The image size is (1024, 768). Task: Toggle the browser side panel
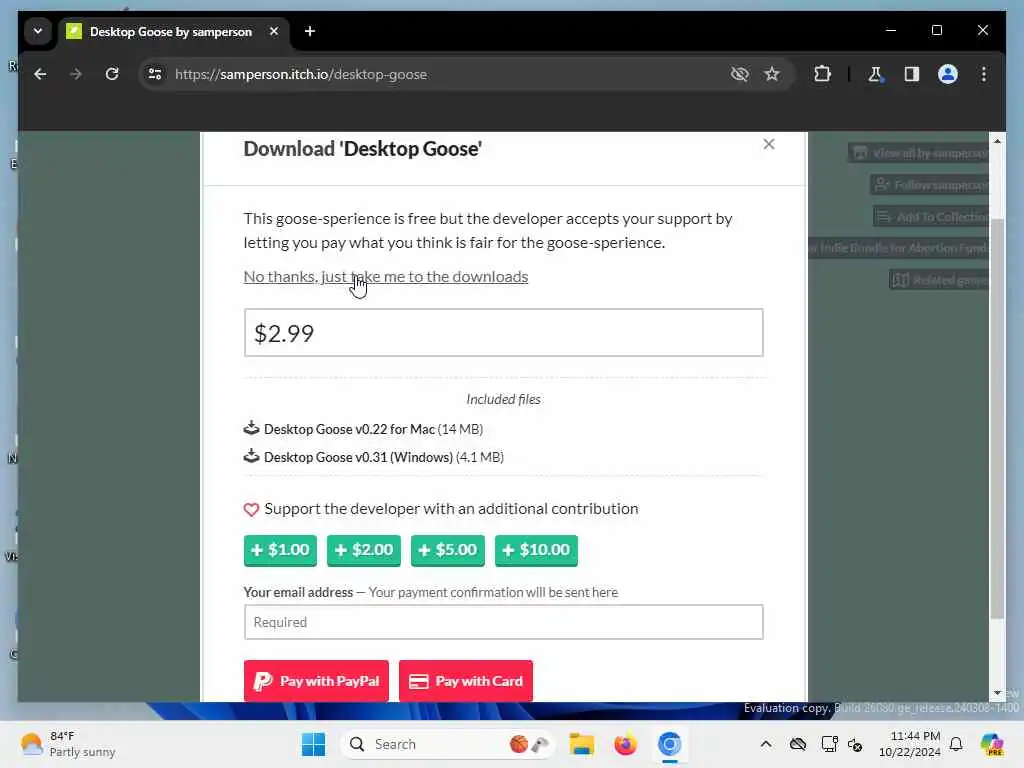pos(912,74)
